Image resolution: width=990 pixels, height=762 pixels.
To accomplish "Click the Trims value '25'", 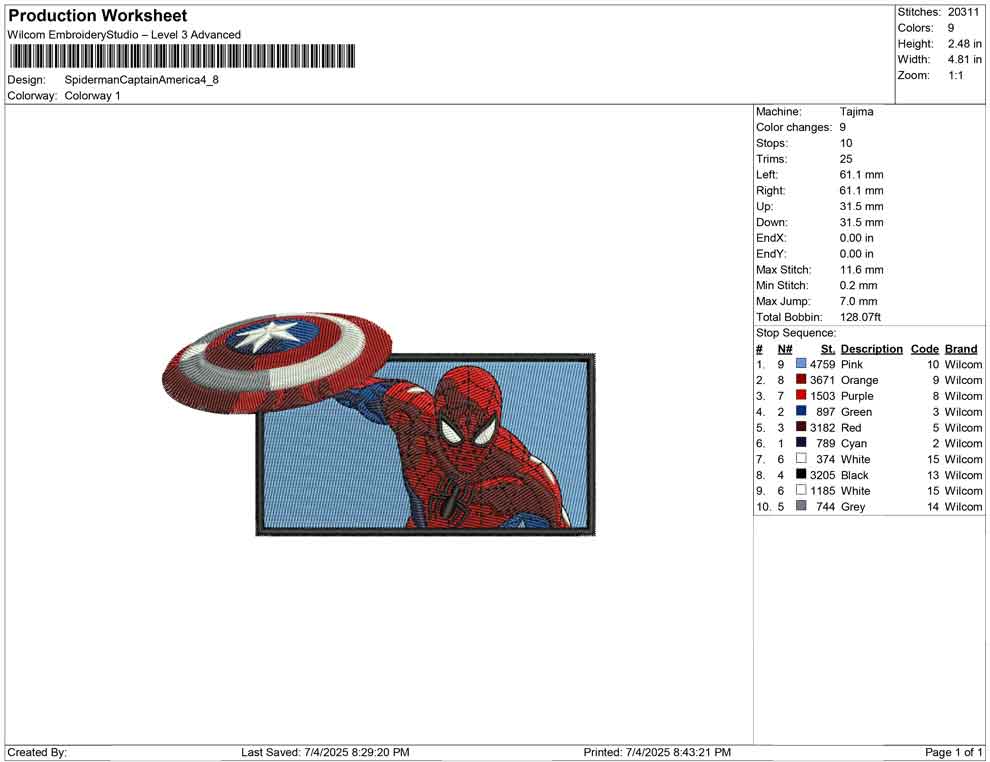I will [x=846, y=158].
